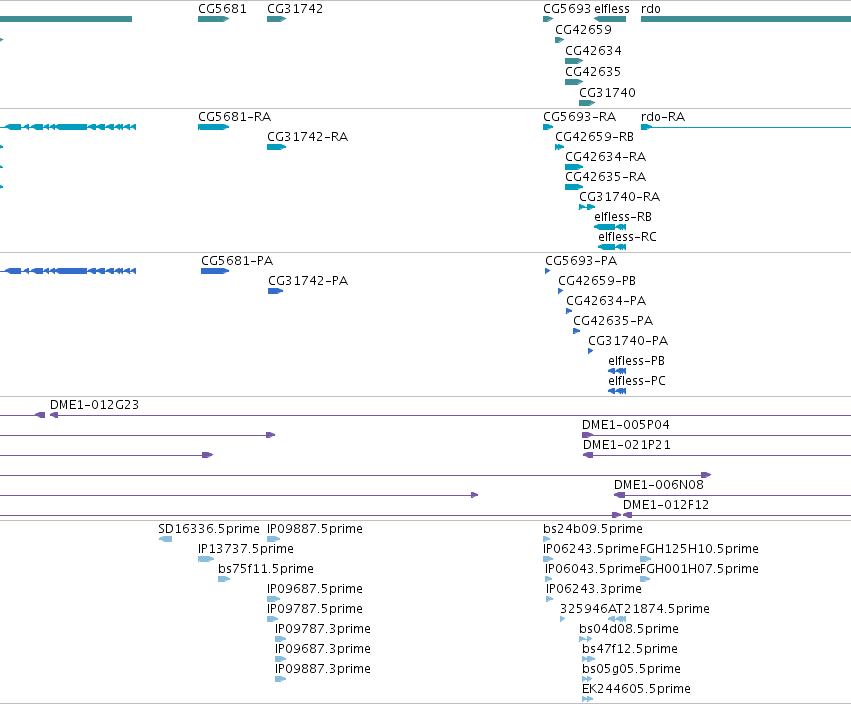Select the CG42635 gene label
The width and height of the screenshot is (851, 704).
(x=593, y=72)
